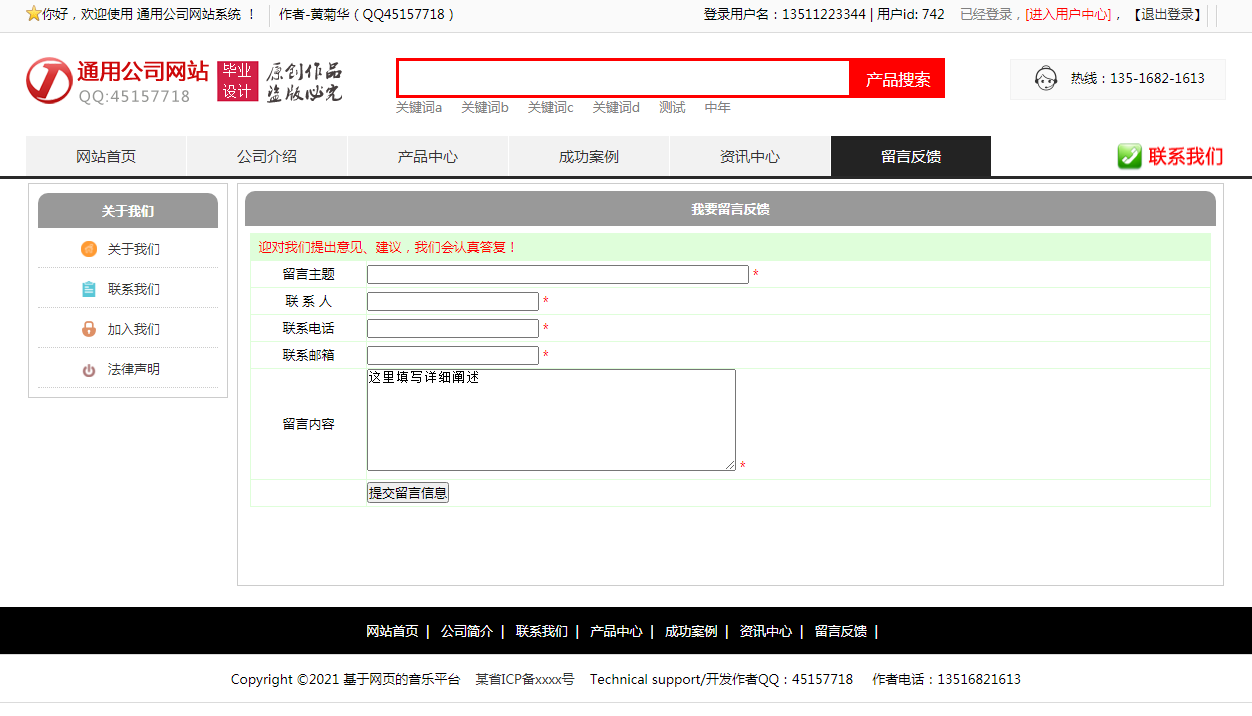Click the 关键词a search keyword link
1252x716 pixels.
tap(419, 107)
